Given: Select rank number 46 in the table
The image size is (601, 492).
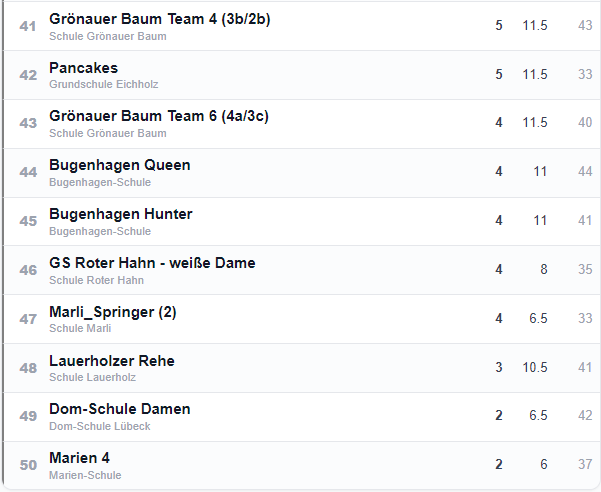Looking at the screenshot, I should coord(28,270).
